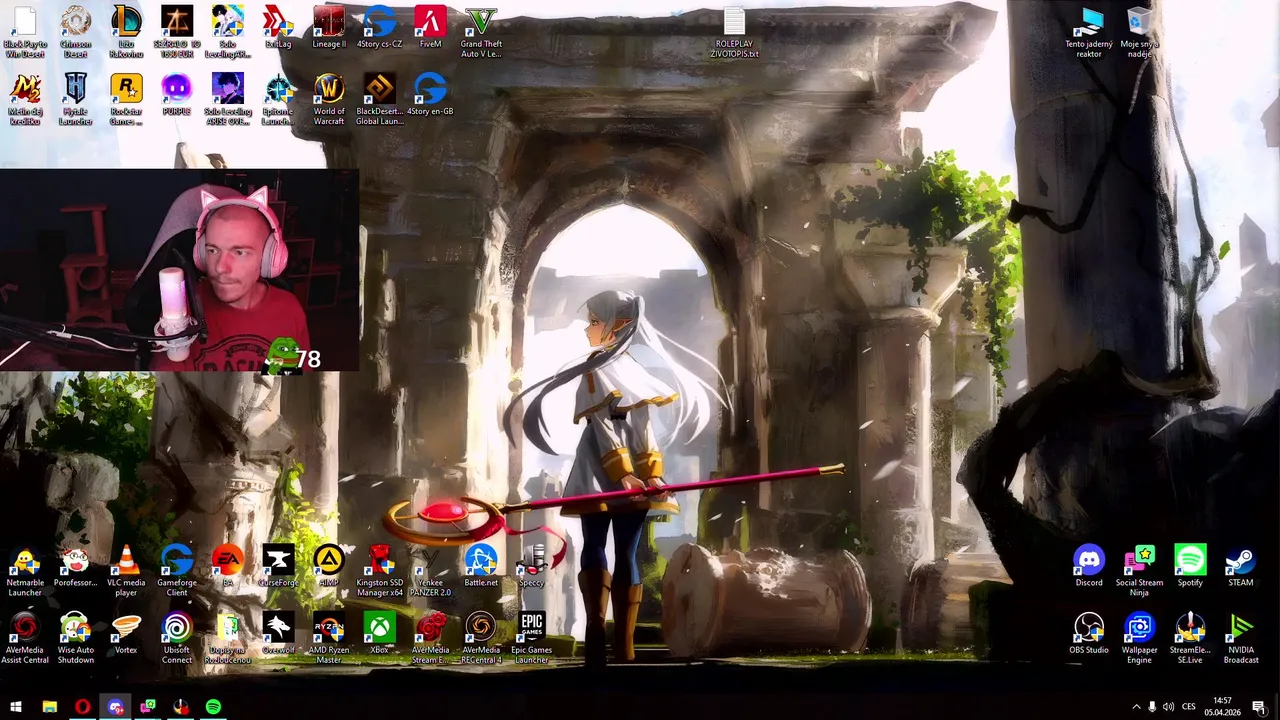Image resolution: width=1280 pixels, height=720 pixels.
Task: Open the Metin "dej kreditku" shortcut
Action: [x=25, y=100]
